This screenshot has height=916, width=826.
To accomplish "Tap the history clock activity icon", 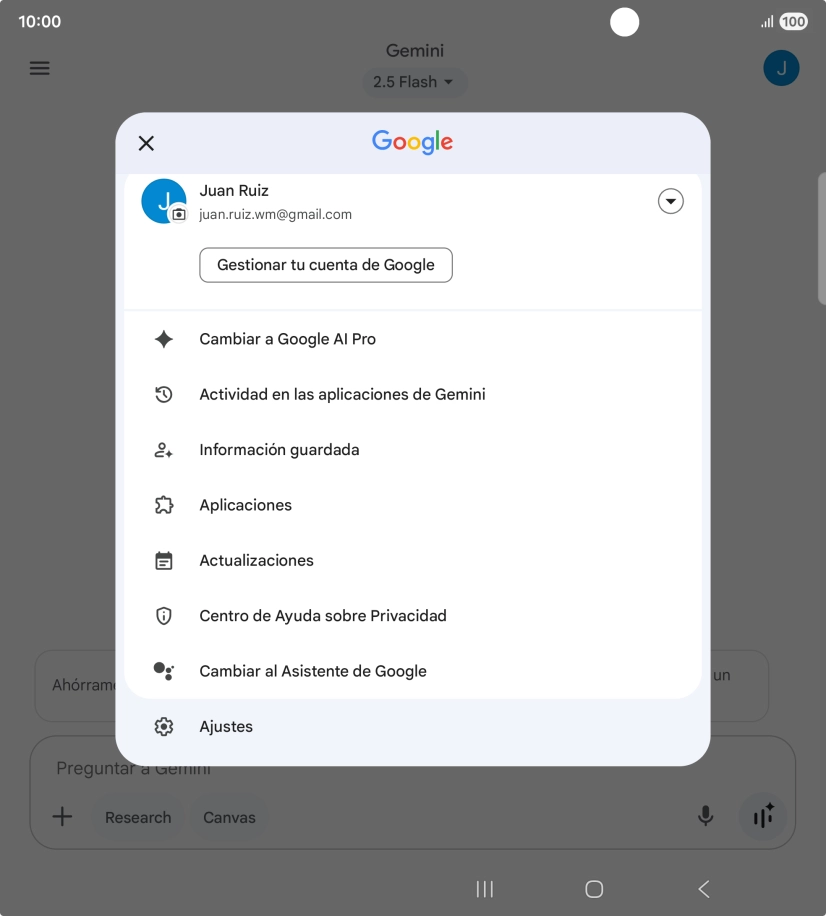I will [164, 395].
